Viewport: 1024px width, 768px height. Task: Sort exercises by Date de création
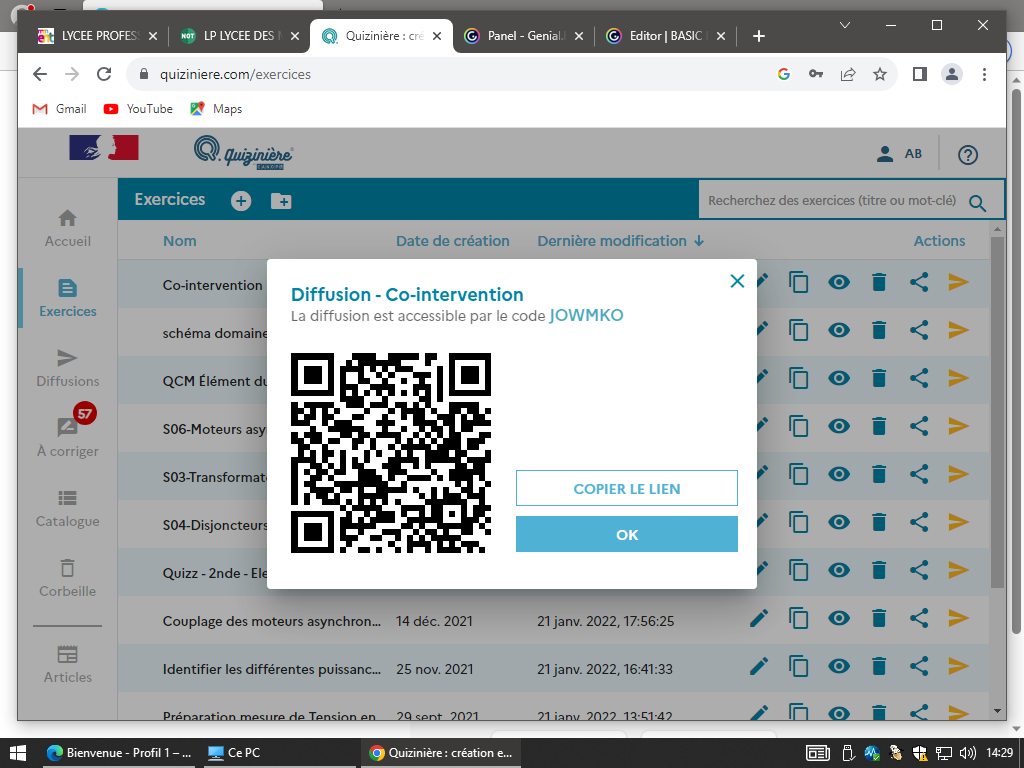click(453, 241)
